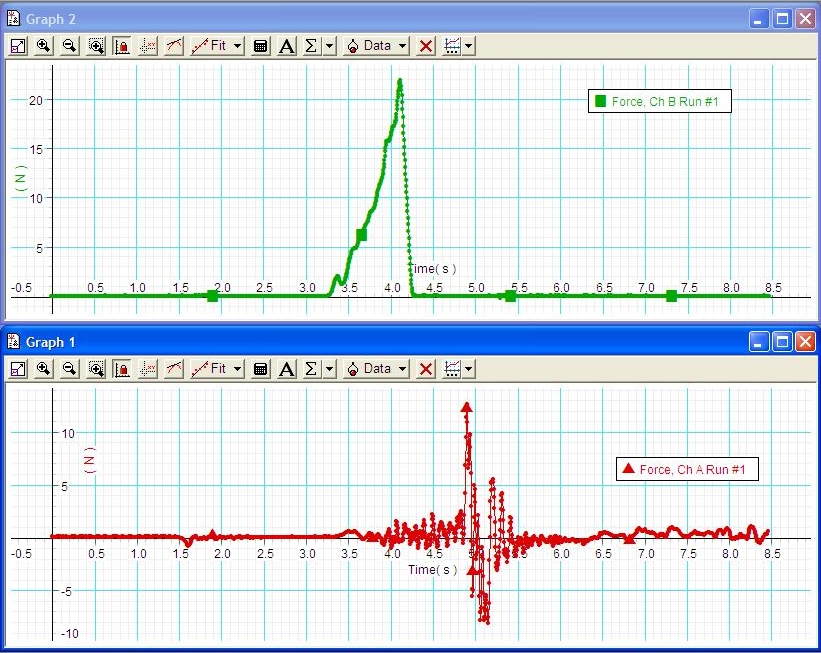Click red triangle marker at Ch A peak

pos(467,408)
